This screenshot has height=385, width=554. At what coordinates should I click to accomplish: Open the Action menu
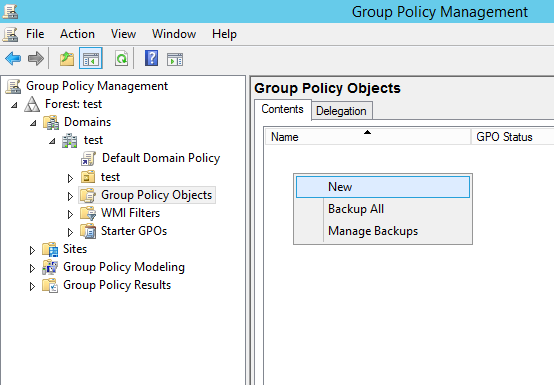pyautogui.click(x=77, y=34)
